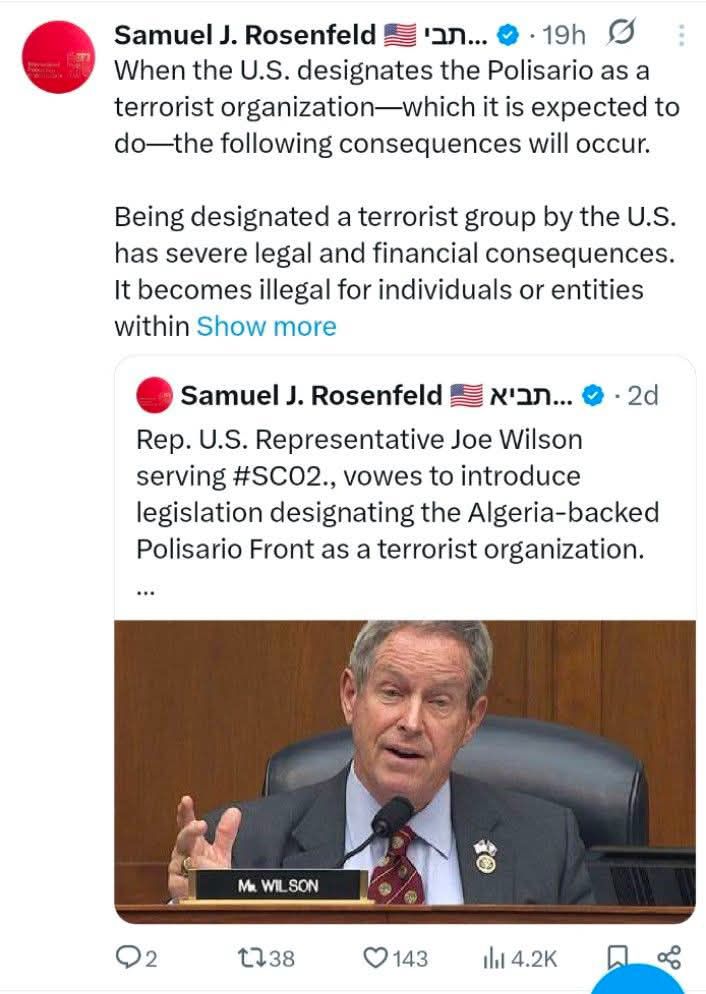Open the 19h timestamp link
The width and height of the screenshot is (706, 994).
[x=563, y=35]
